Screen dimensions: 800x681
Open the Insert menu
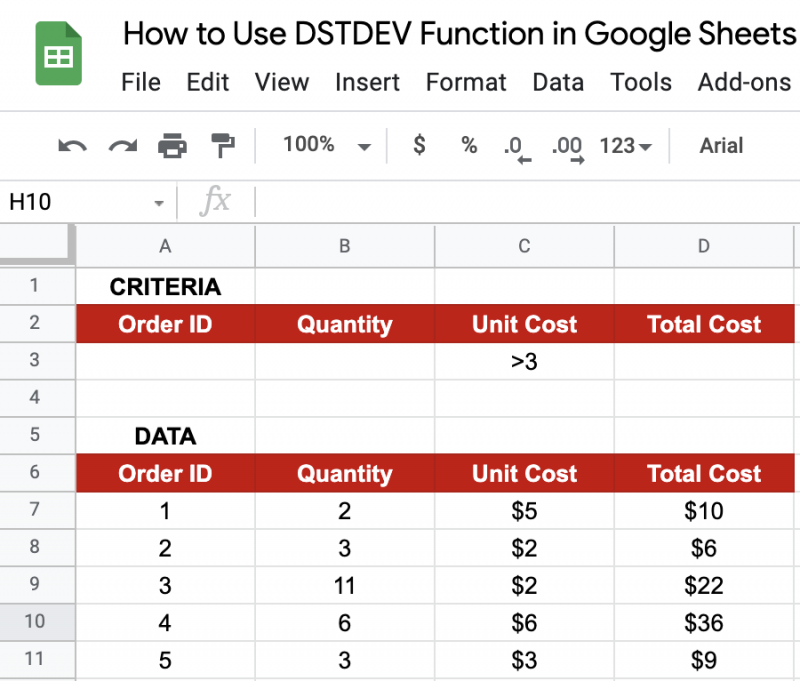pyautogui.click(x=367, y=83)
